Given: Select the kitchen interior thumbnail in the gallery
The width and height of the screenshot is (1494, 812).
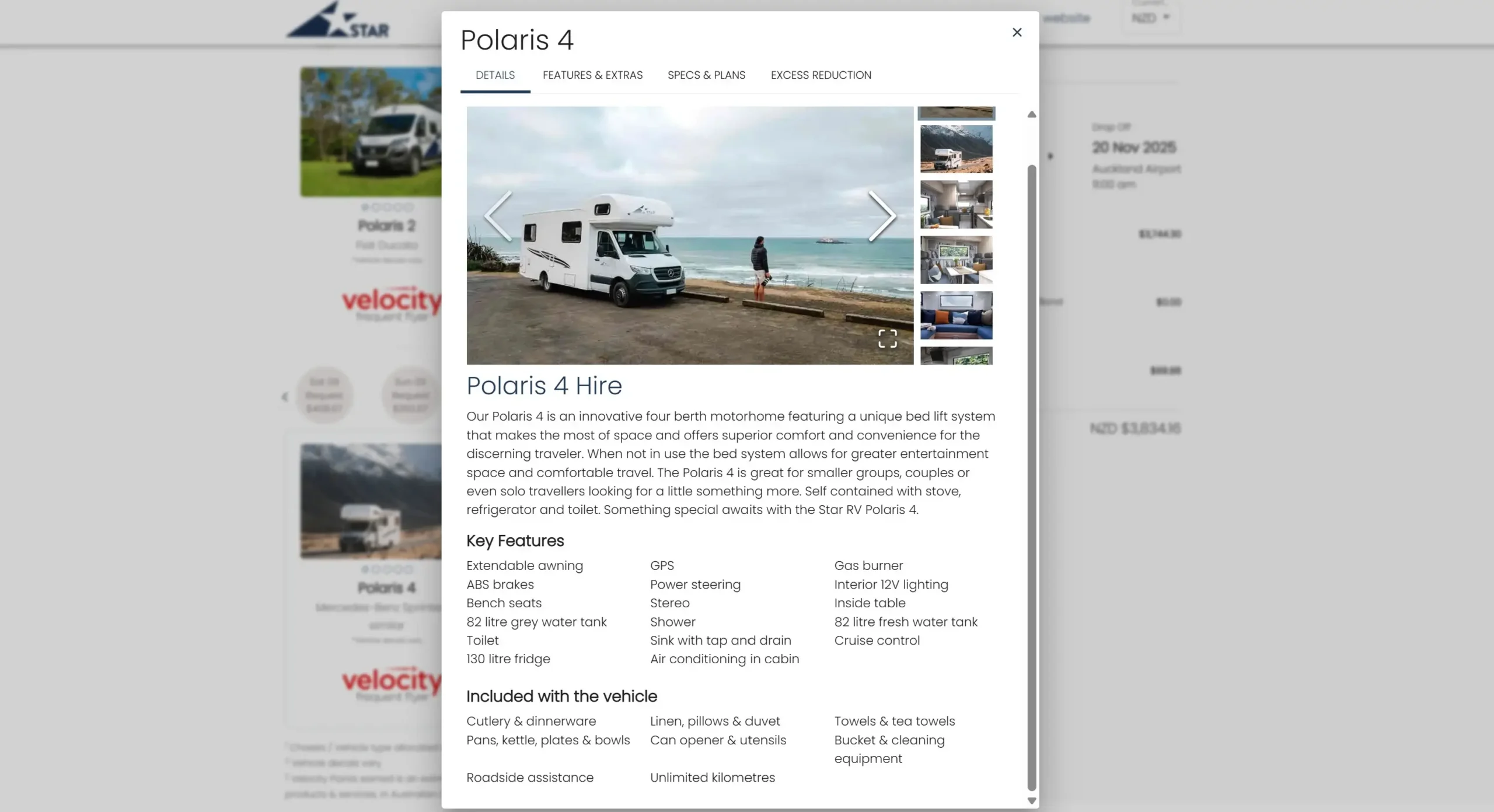Looking at the screenshot, I should coord(956,204).
